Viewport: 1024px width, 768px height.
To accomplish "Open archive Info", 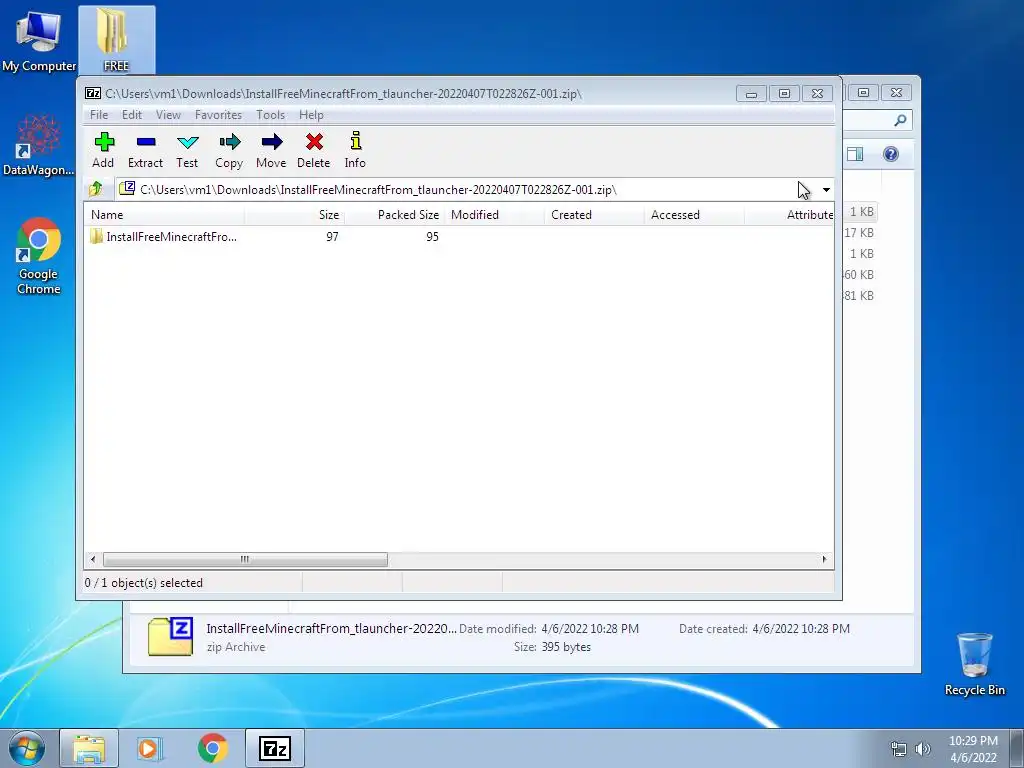I will coord(355,150).
